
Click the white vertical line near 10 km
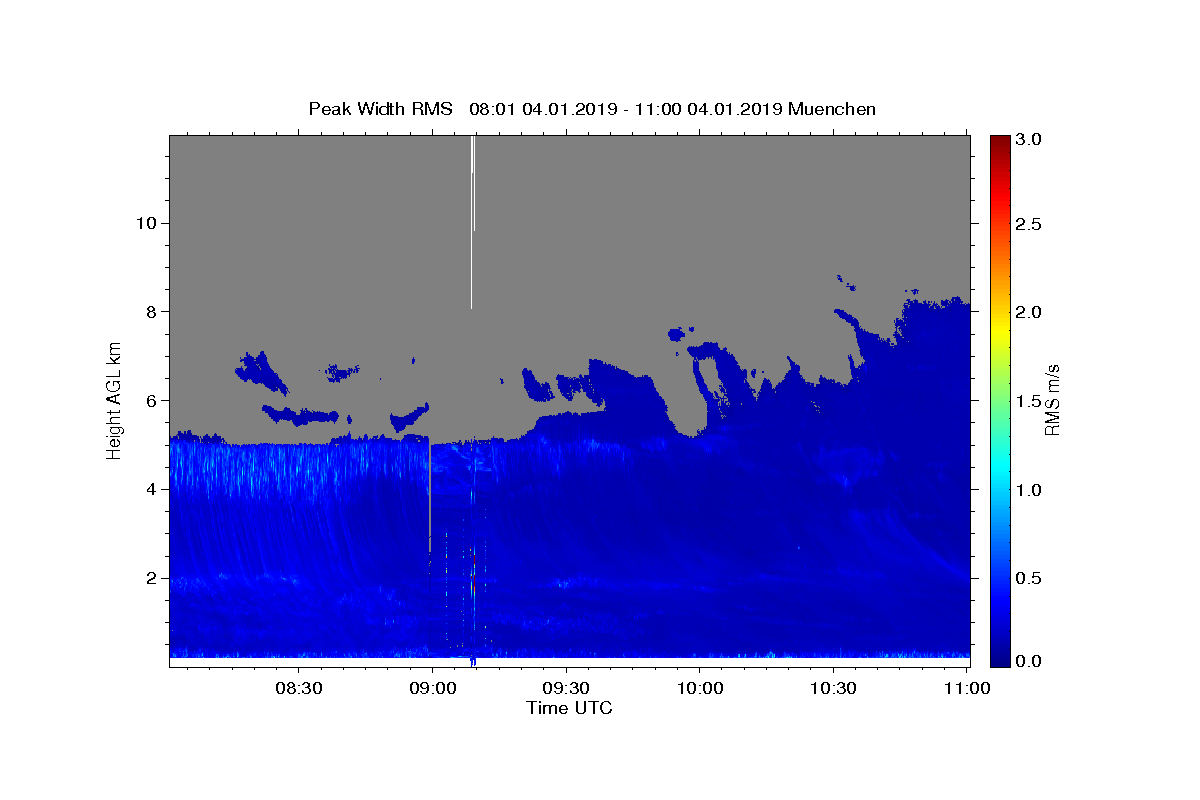click(x=472, y=222)
